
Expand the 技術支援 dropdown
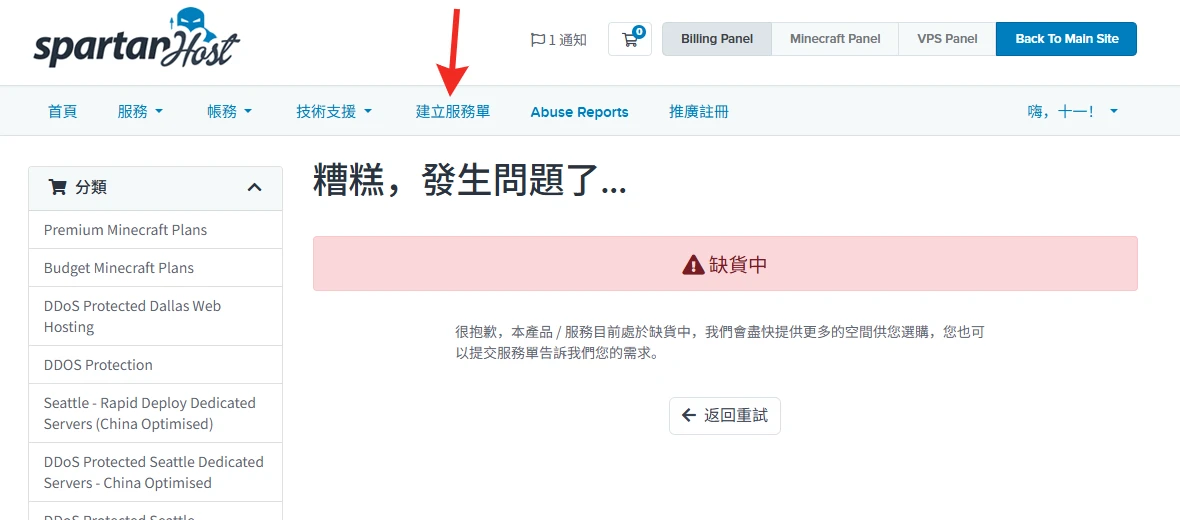click(335, 111)
